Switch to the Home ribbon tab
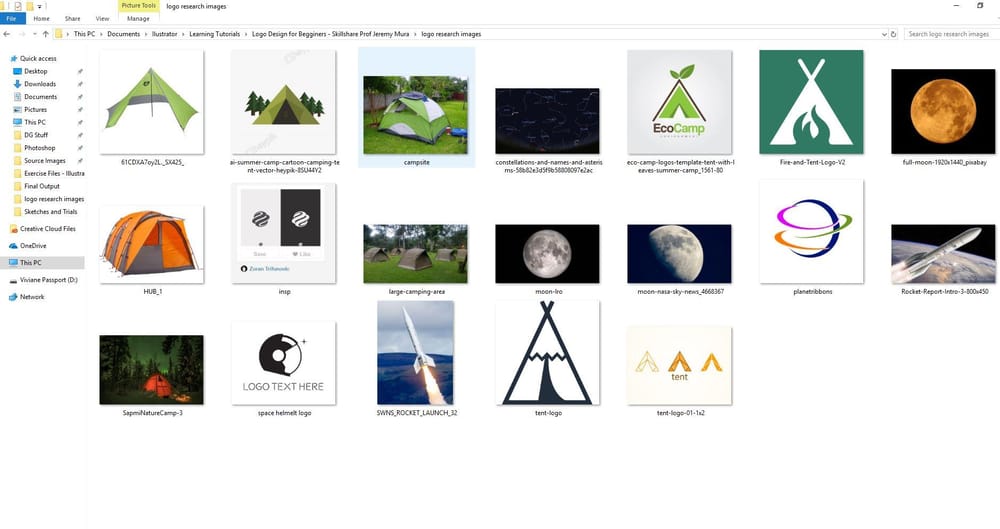 (41, 19)
